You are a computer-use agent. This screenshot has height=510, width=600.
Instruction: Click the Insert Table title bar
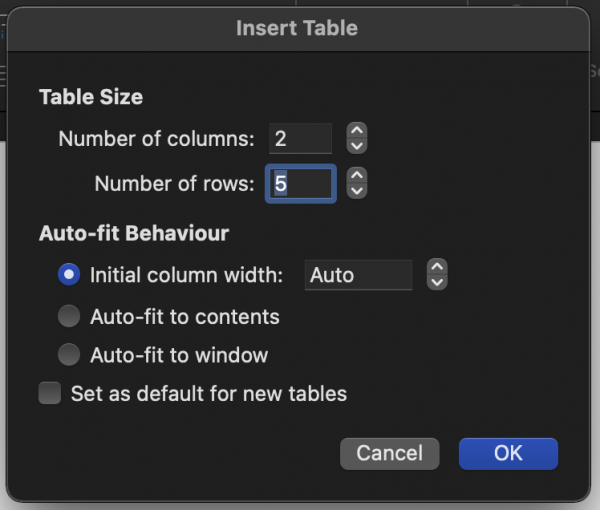[x=297, y=28]
